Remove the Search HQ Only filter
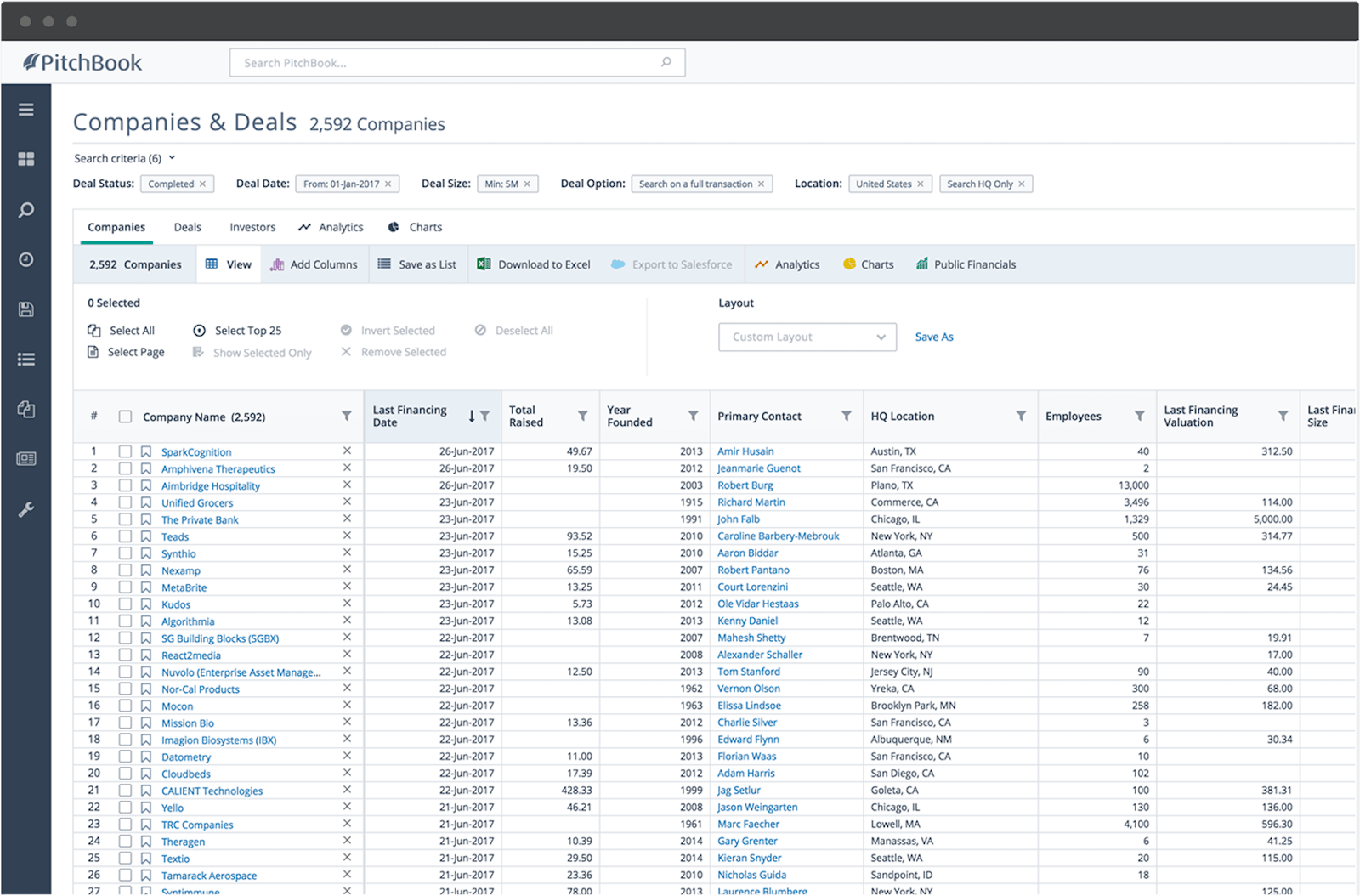 [x=1022, y=184]
